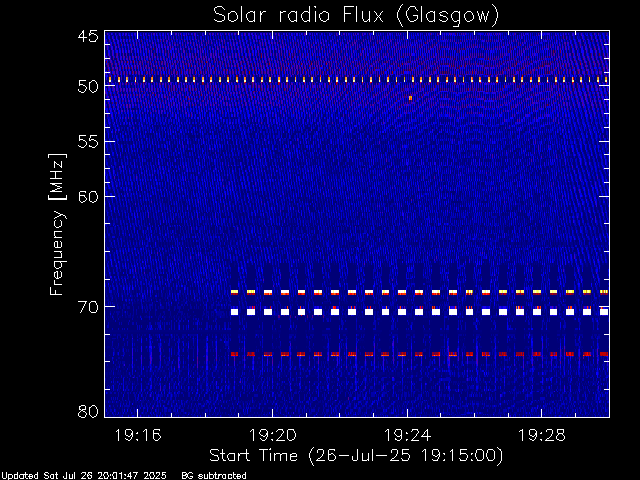The height and width of the screenshot is (480, 640).
Task: Click the 55 MHz tick label
Action: pos(88,142)
